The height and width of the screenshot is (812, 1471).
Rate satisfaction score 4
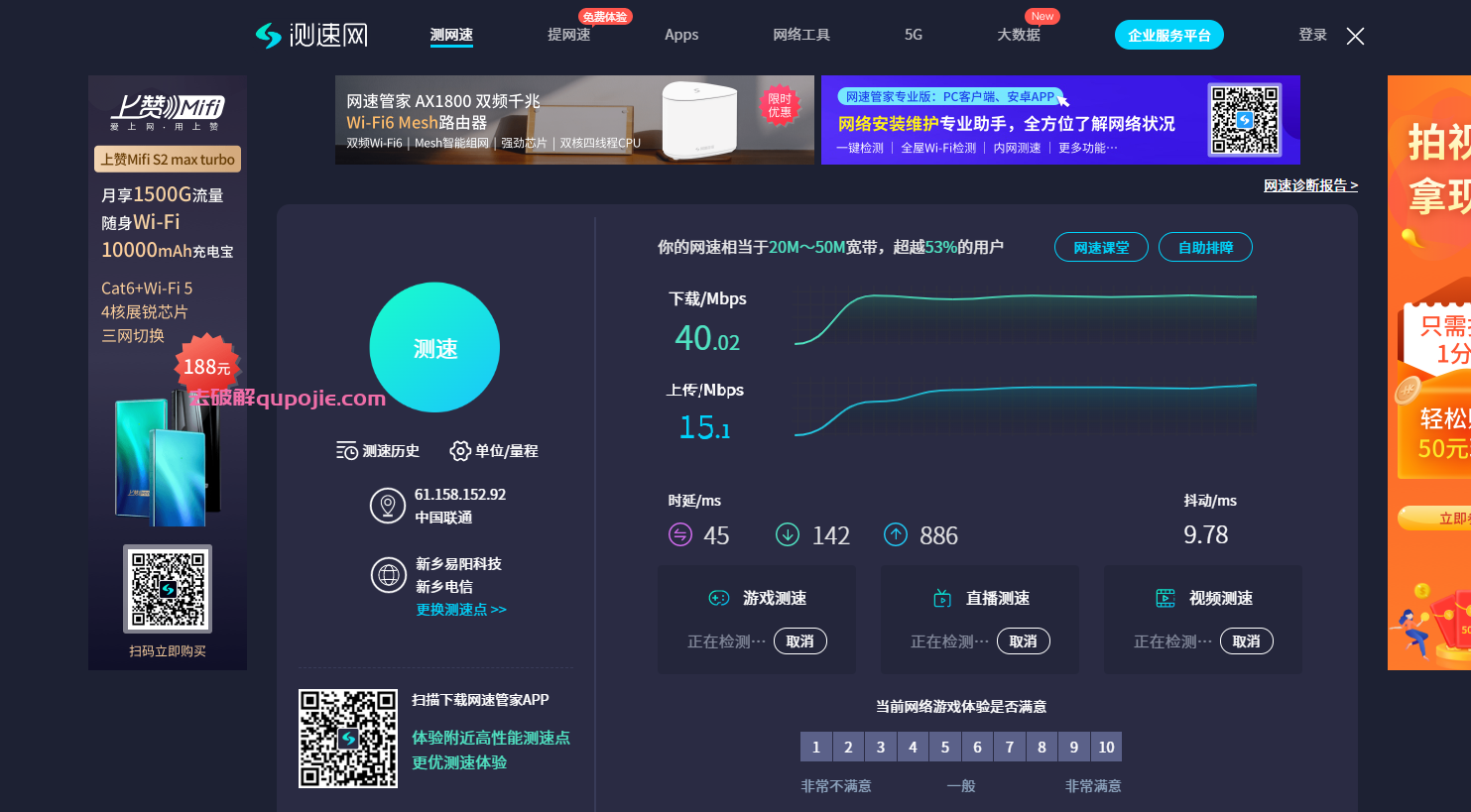pos(913,747)
